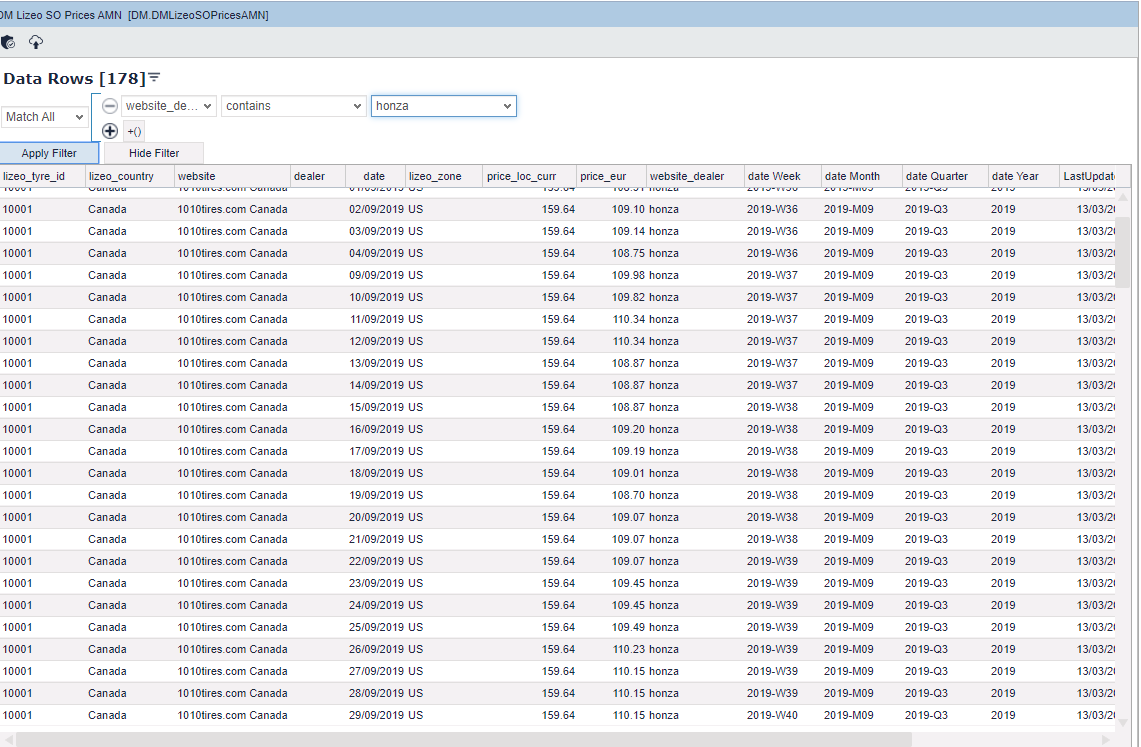
Task: Remove the website_dealer filter condition
Action: (110, 106)
